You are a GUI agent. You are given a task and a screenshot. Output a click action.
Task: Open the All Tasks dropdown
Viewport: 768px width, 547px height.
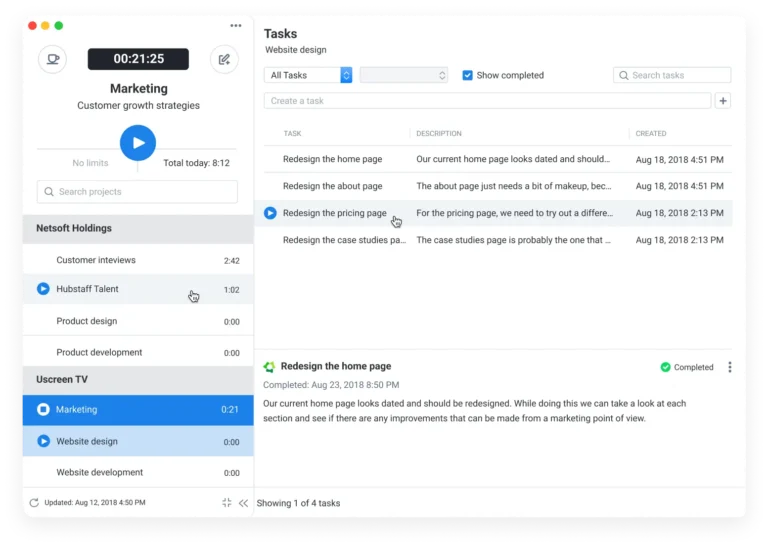[x=308, y=75]
